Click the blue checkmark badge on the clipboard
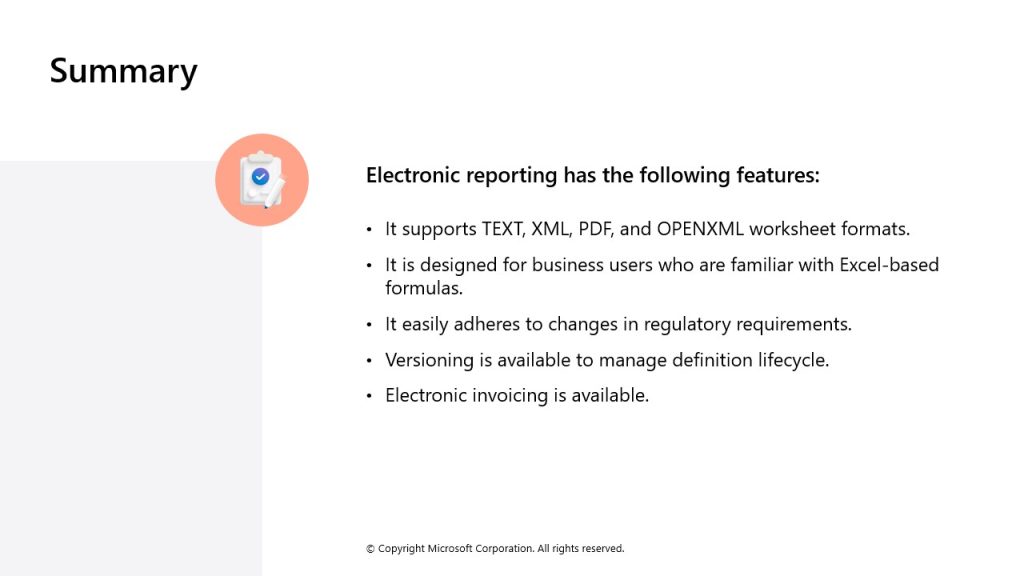Screen dimensions: 1024x576 [x=261, y=176]
